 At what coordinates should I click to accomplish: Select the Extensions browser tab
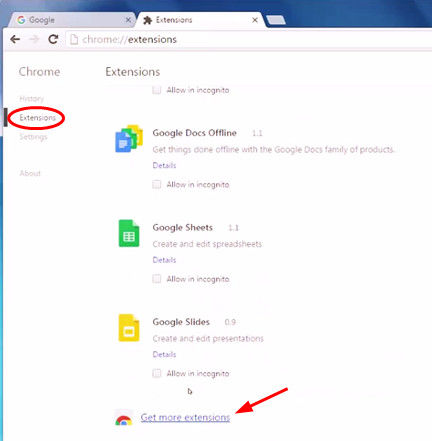[x=200, y=20]
